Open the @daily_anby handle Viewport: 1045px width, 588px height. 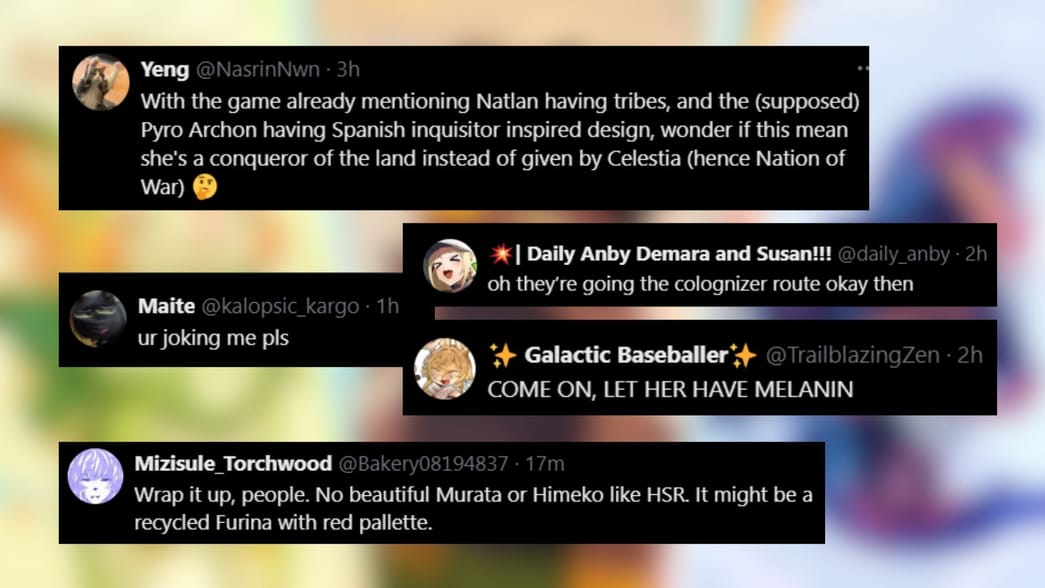[x=893, y=254]
